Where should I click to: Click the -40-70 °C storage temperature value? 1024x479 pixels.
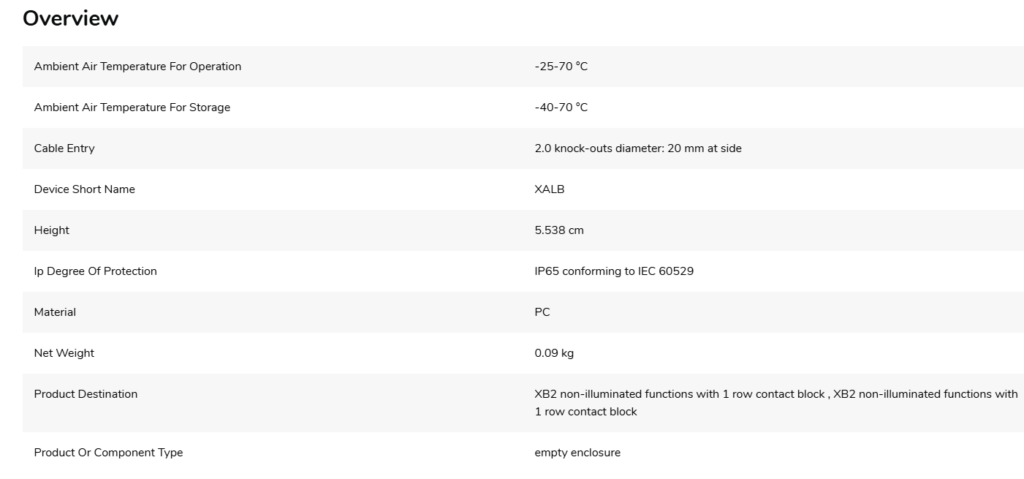(562, 108)
